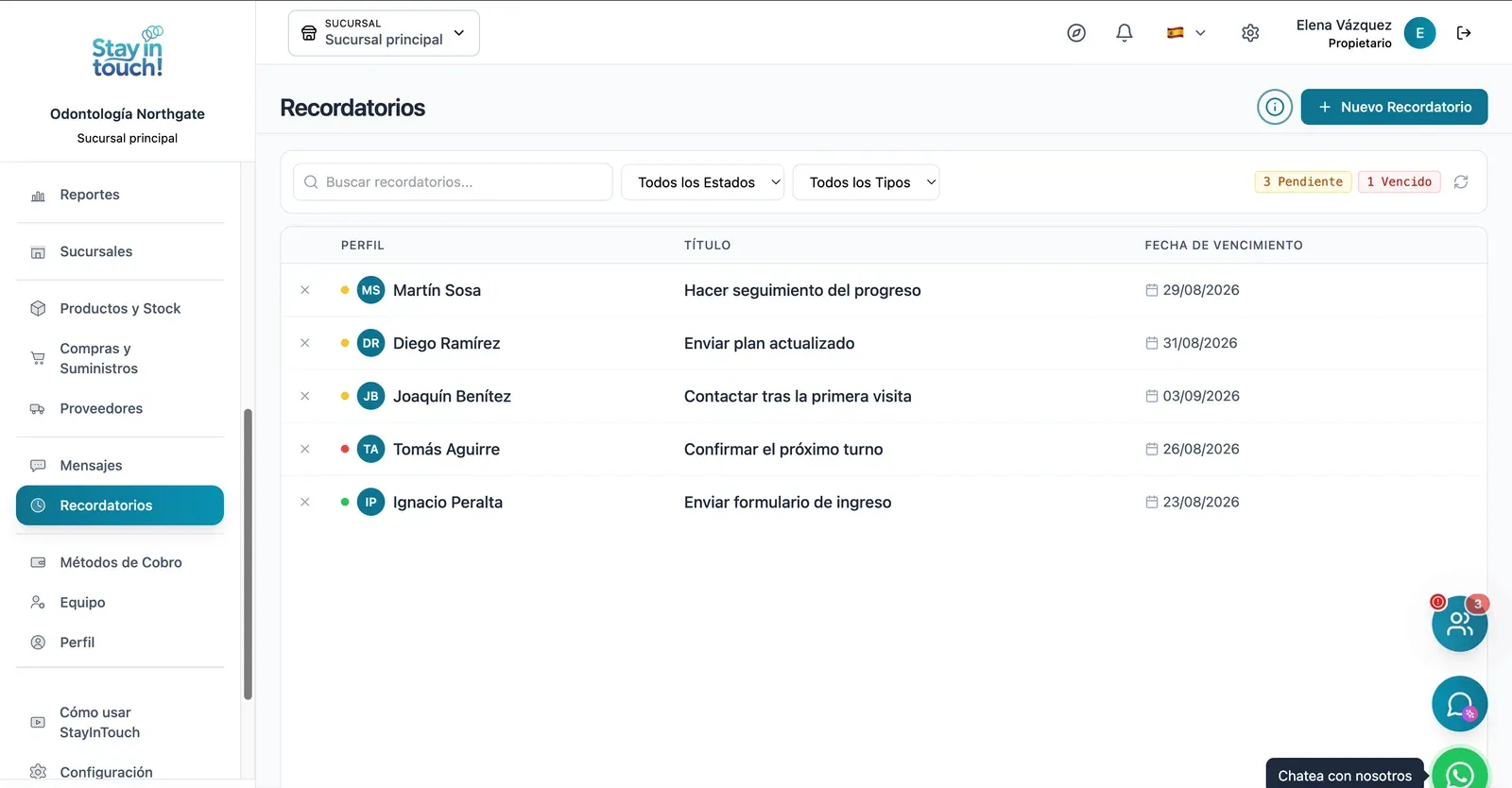Open Sucursales in sidebar
The width and height of the screenshot is (1512, 788).
(x=120, y=251)
